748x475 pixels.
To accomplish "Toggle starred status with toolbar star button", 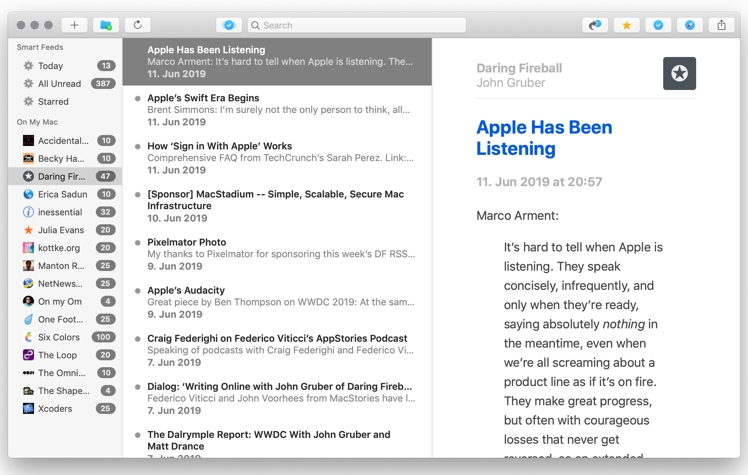I will tap(626, 25).
